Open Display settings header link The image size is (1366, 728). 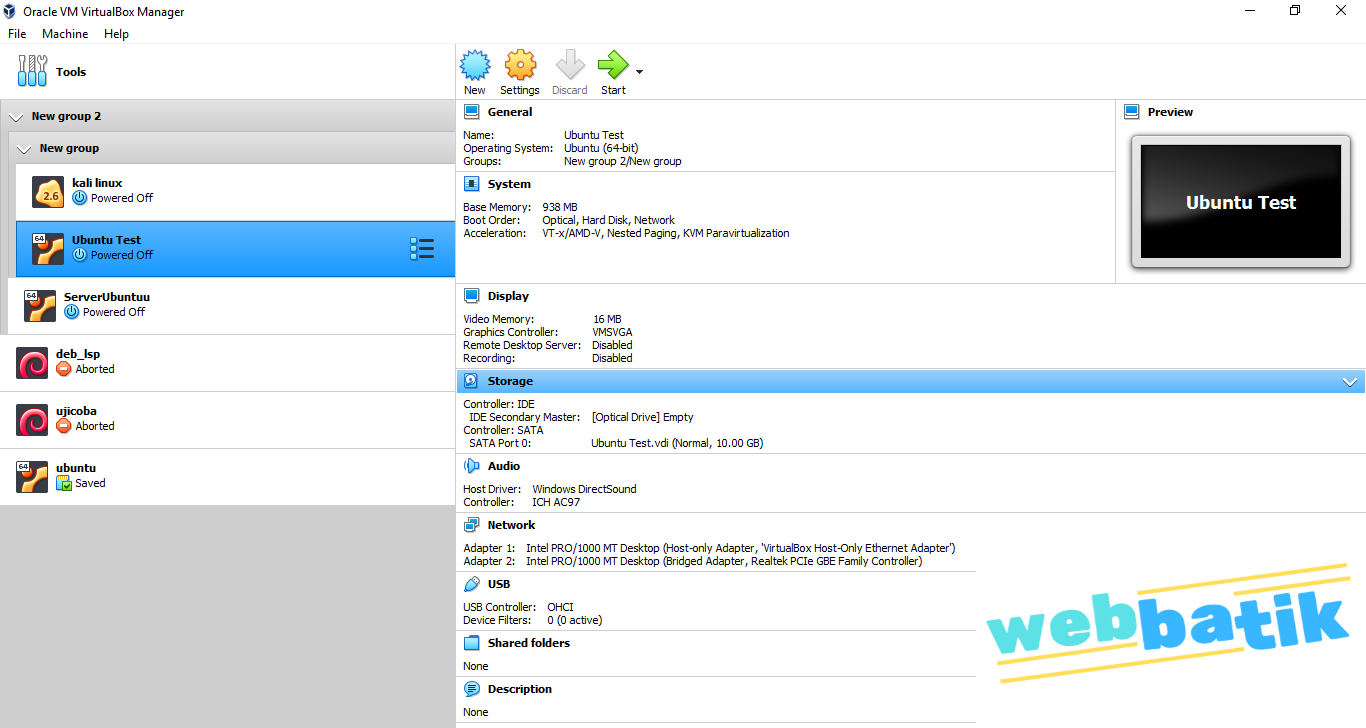coord(508,296)
